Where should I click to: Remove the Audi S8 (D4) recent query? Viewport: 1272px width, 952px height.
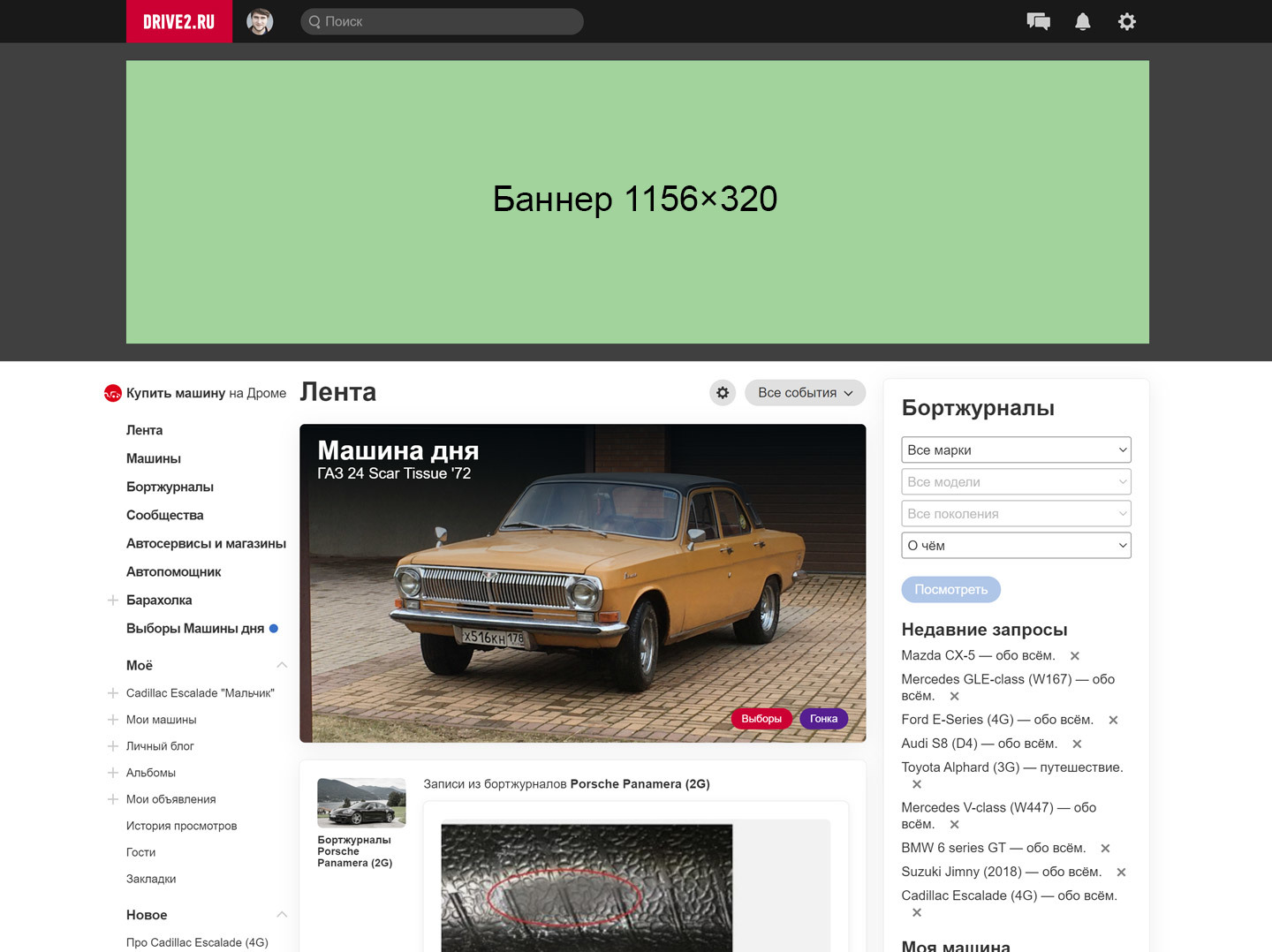point(1077,744)
